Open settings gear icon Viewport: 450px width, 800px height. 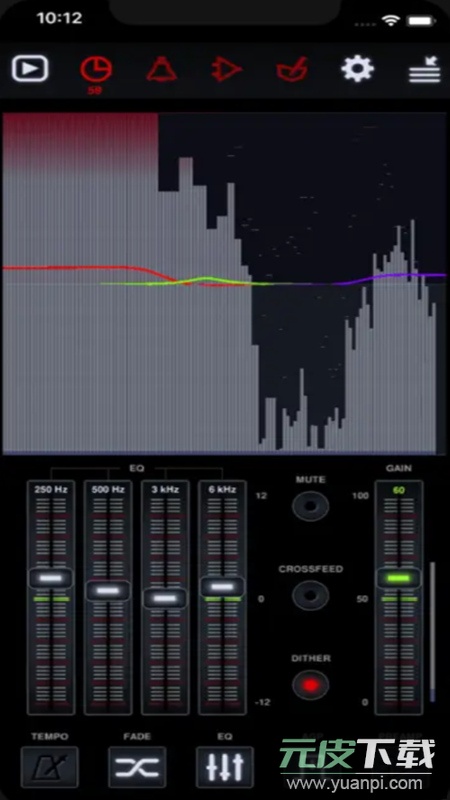(358, 69)
